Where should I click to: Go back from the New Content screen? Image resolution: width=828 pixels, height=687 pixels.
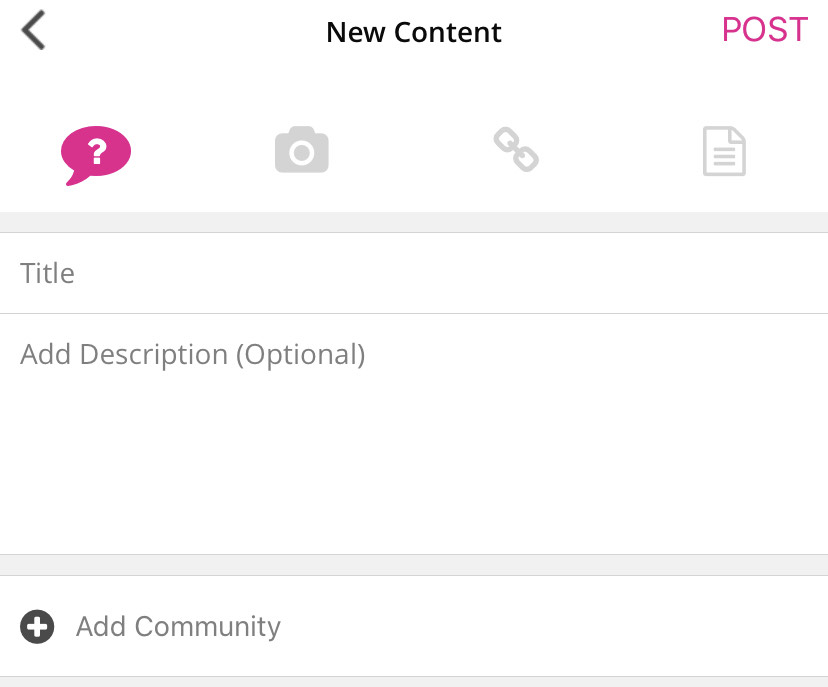tap(34, 31)
